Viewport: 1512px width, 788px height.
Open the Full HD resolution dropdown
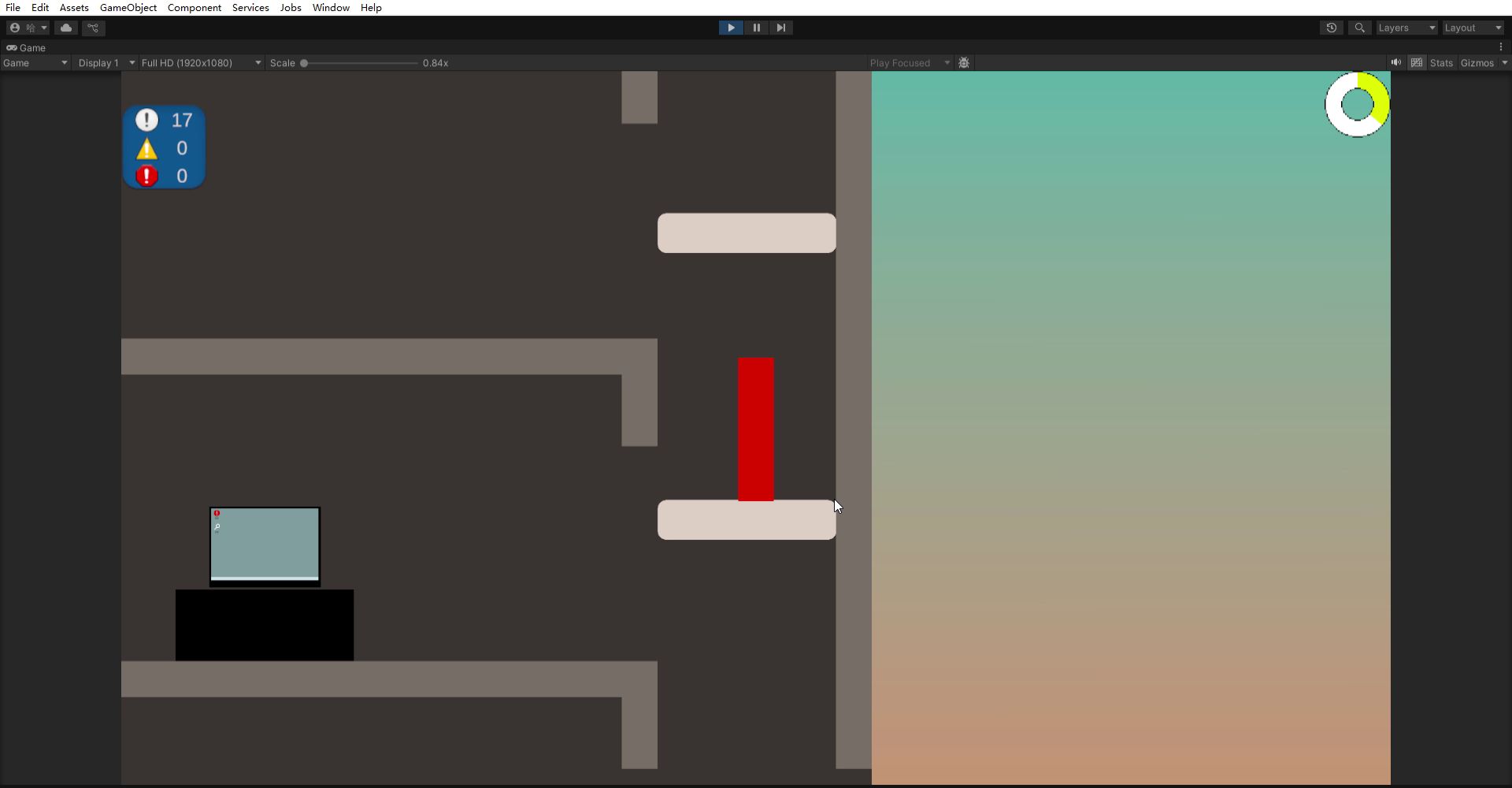point(201,63)
